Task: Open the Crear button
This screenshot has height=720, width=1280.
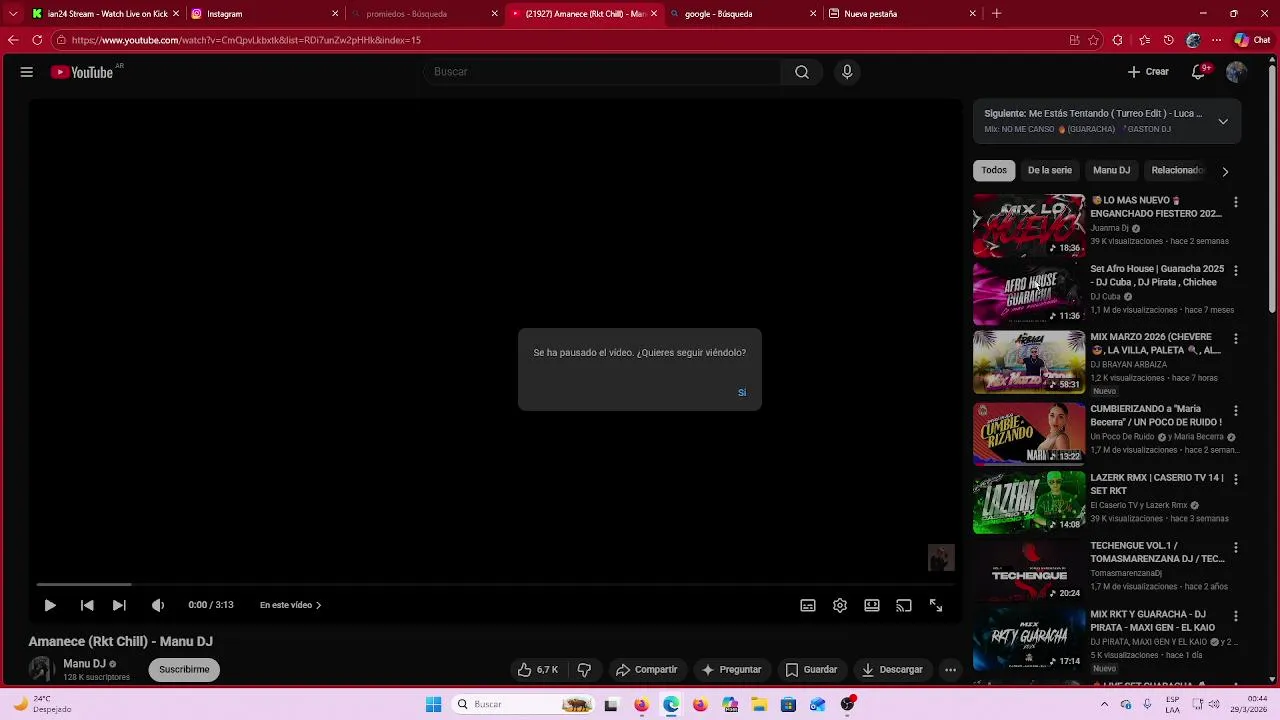Action: 1148,72
